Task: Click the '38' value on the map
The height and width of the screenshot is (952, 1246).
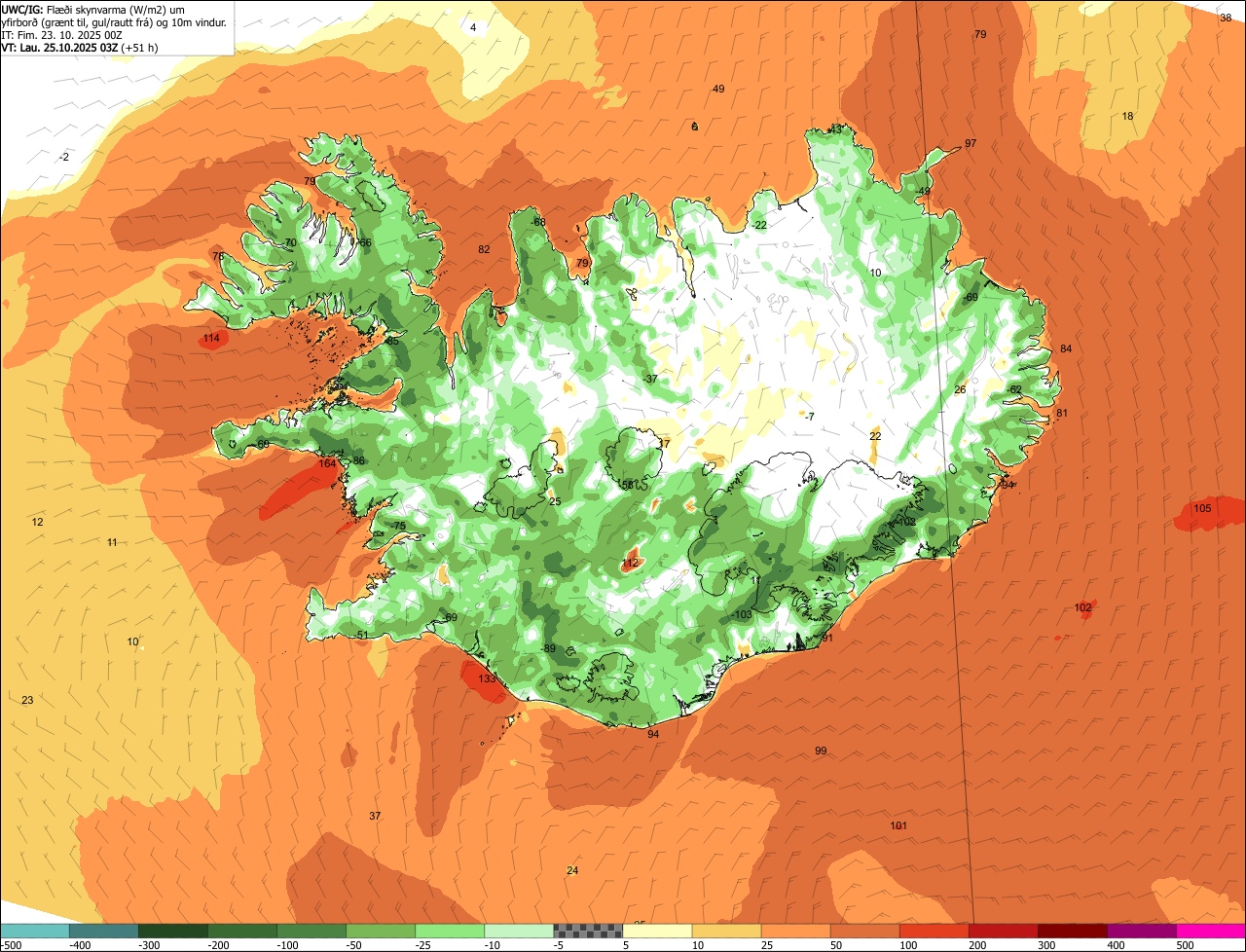Action: (1226, 17)
